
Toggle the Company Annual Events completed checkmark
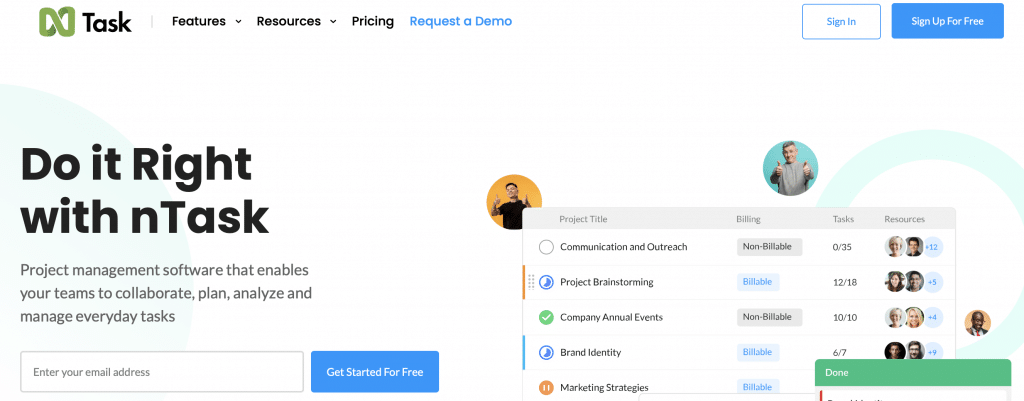[546, 317]
